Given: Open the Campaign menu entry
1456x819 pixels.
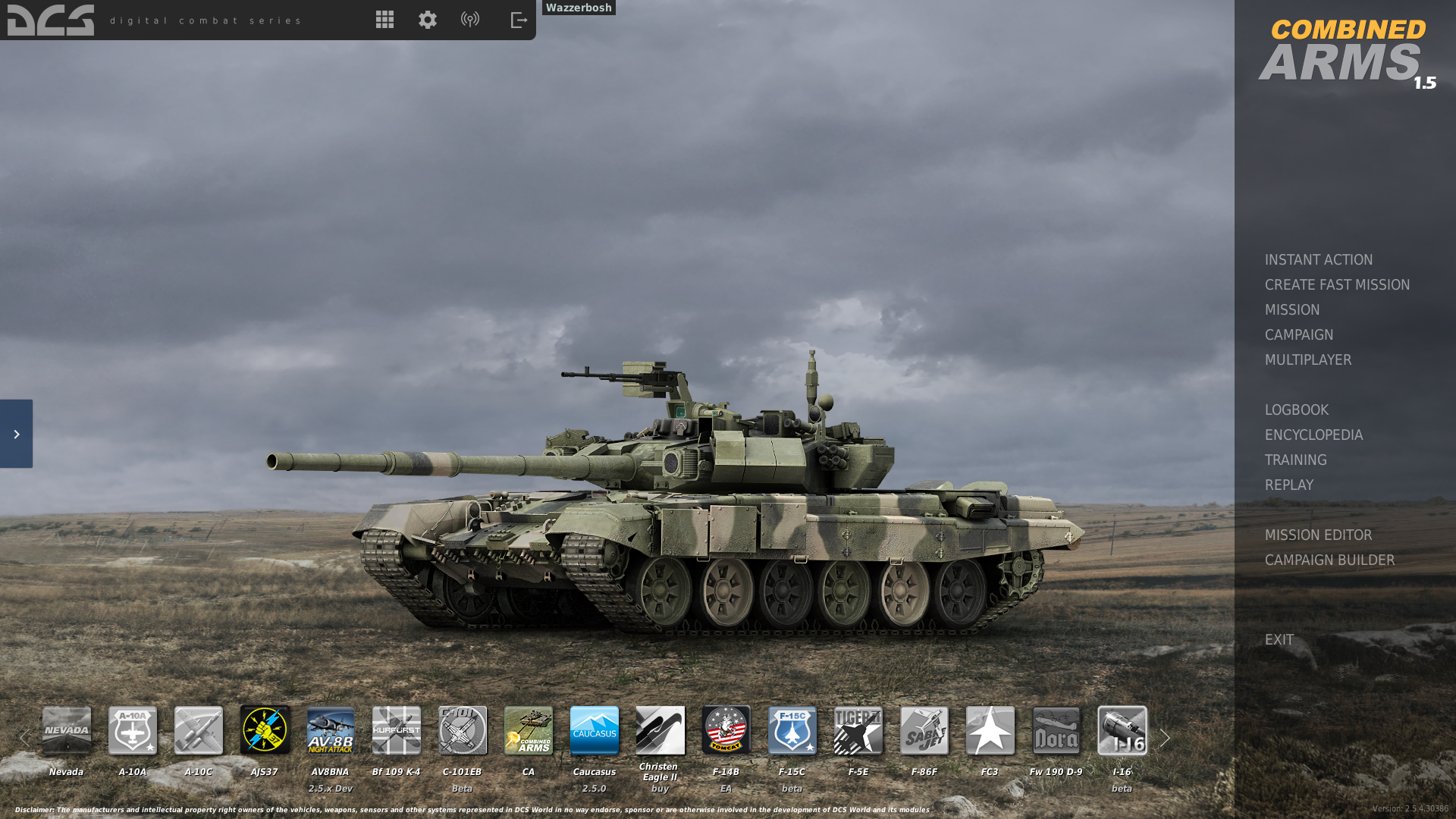Looking at the screenshot, I should (1299, 334).
